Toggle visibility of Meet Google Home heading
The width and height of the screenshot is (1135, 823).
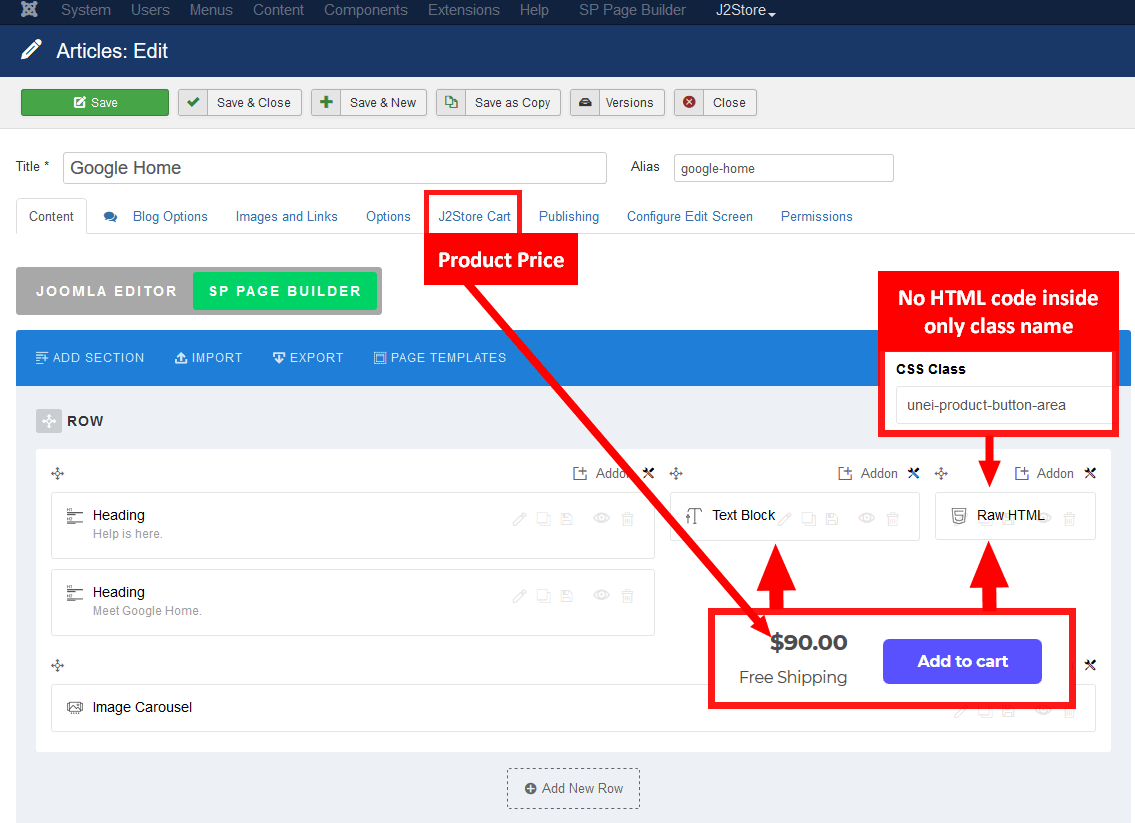pos(601,596)
